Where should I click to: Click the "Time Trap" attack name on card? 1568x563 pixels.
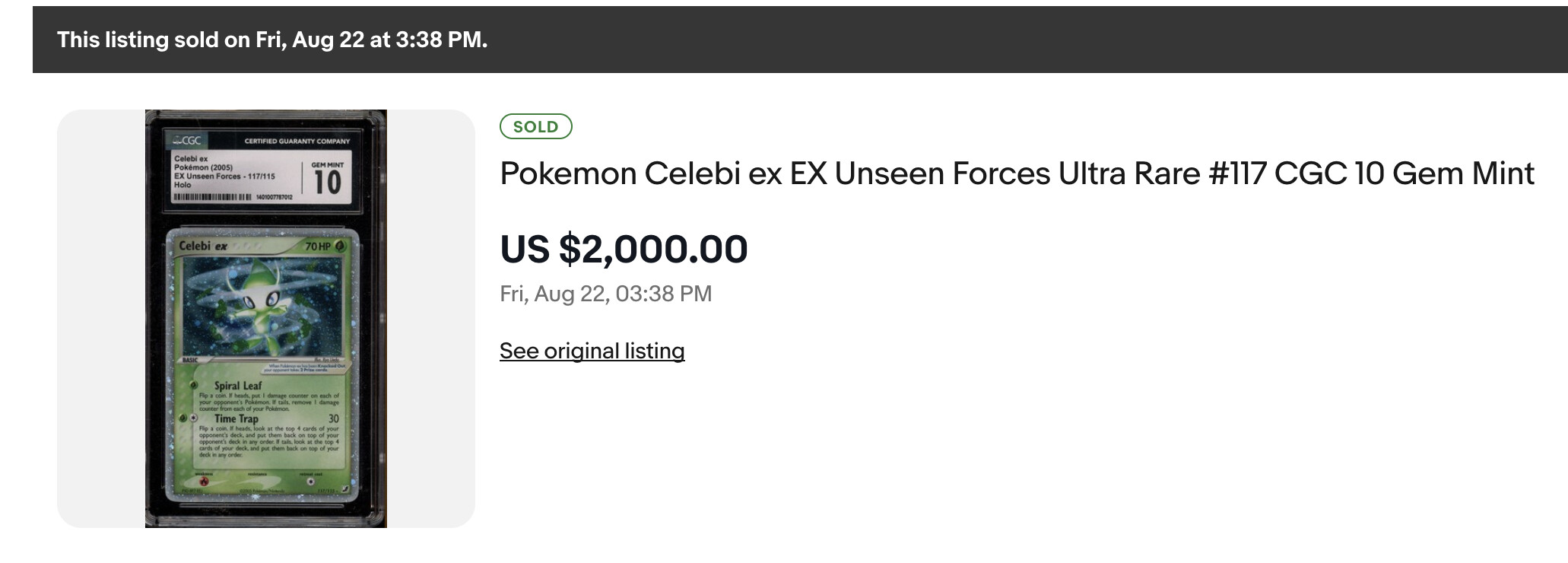pyautogui.click(x=236, y=418)
